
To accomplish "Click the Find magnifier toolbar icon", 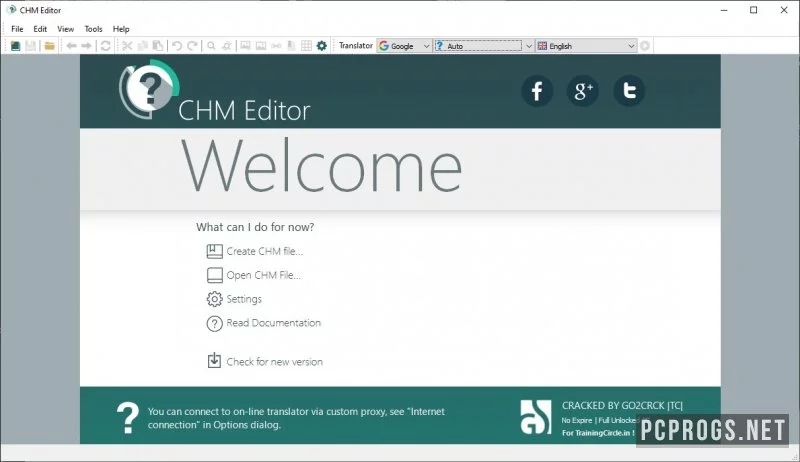I will tap(211, 46).
